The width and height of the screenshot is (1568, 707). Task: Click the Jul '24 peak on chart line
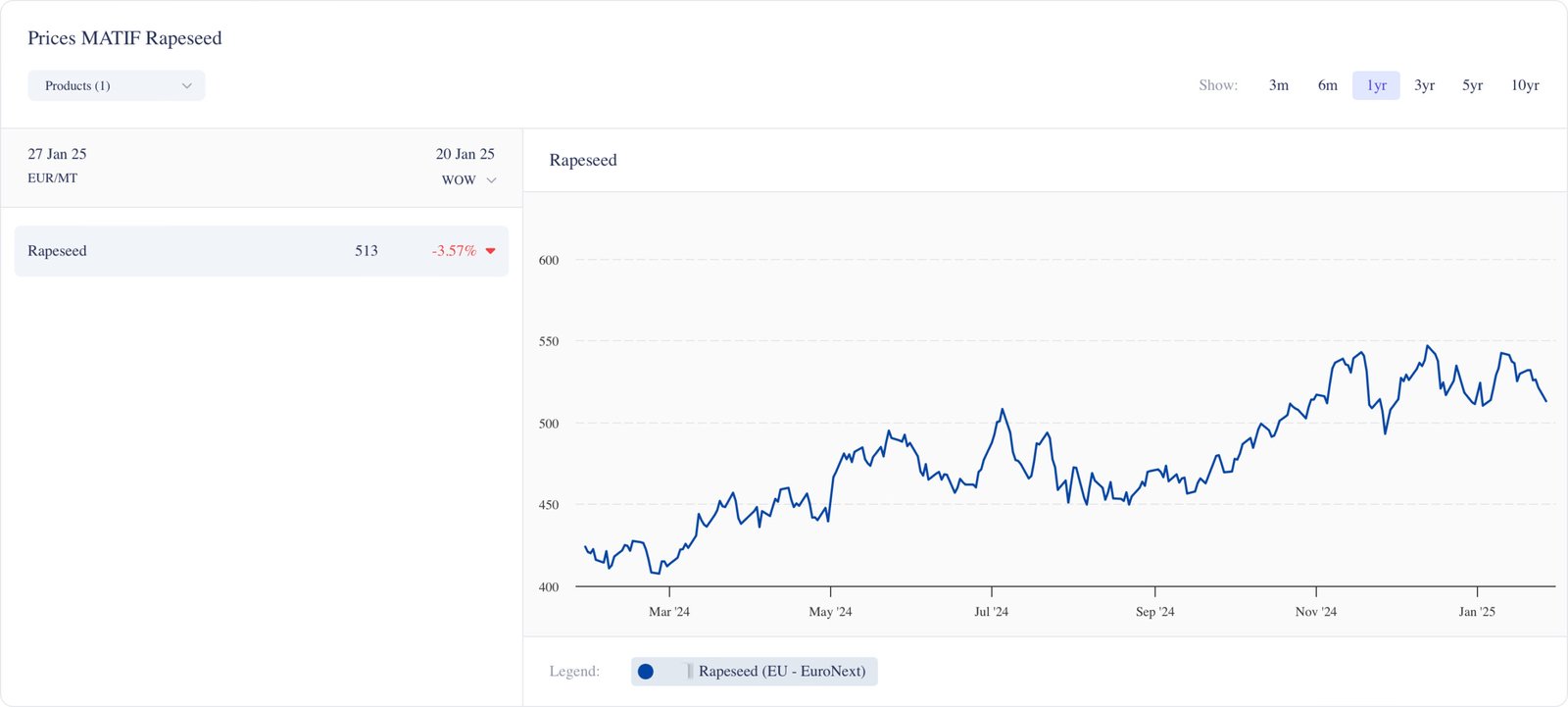[1002, 410]
